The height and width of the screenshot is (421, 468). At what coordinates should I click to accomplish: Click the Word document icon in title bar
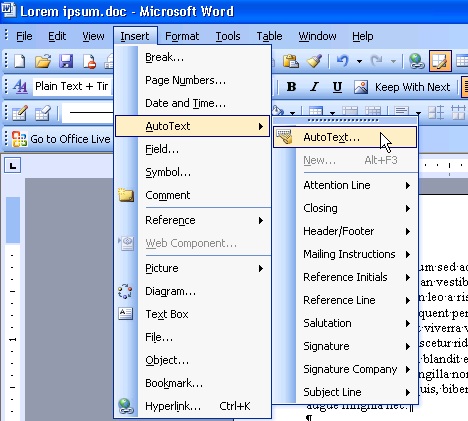coord(8,9)
